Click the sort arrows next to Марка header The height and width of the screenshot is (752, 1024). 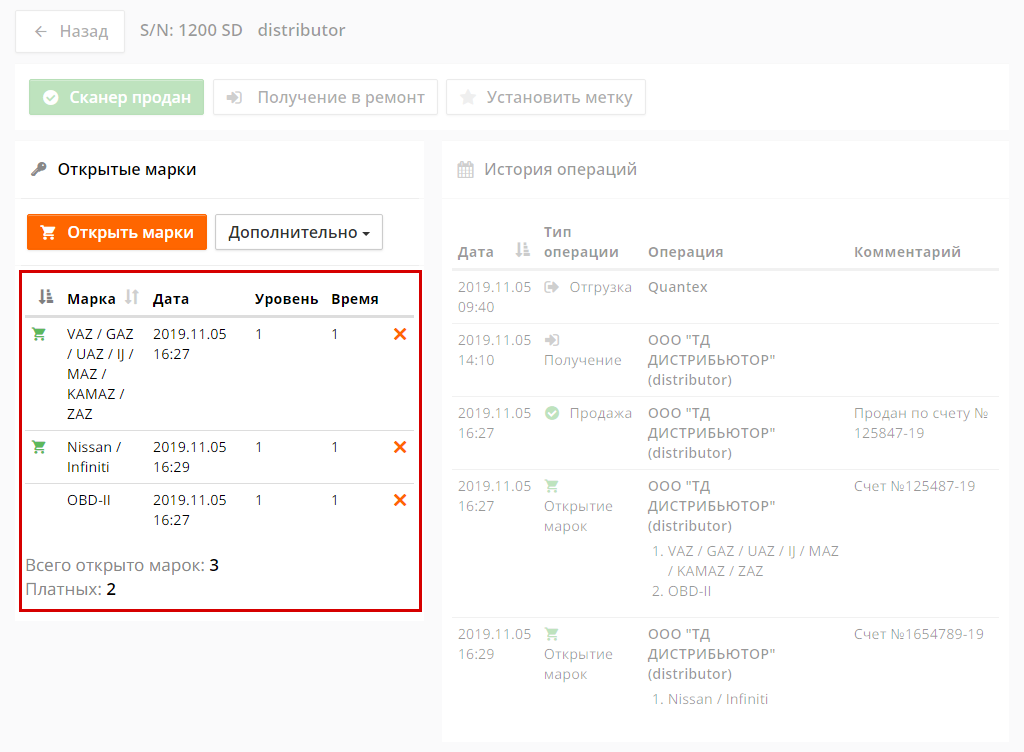click(132, 297)
